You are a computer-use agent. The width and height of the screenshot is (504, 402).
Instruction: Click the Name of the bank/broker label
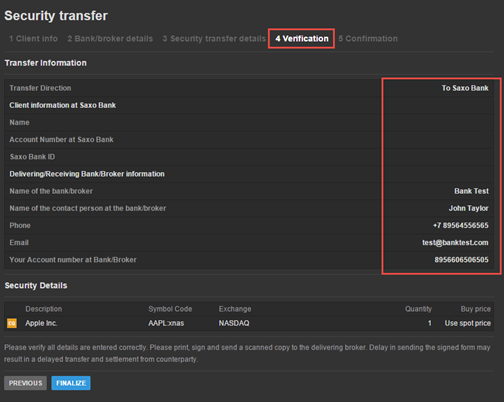pos(51,191)
